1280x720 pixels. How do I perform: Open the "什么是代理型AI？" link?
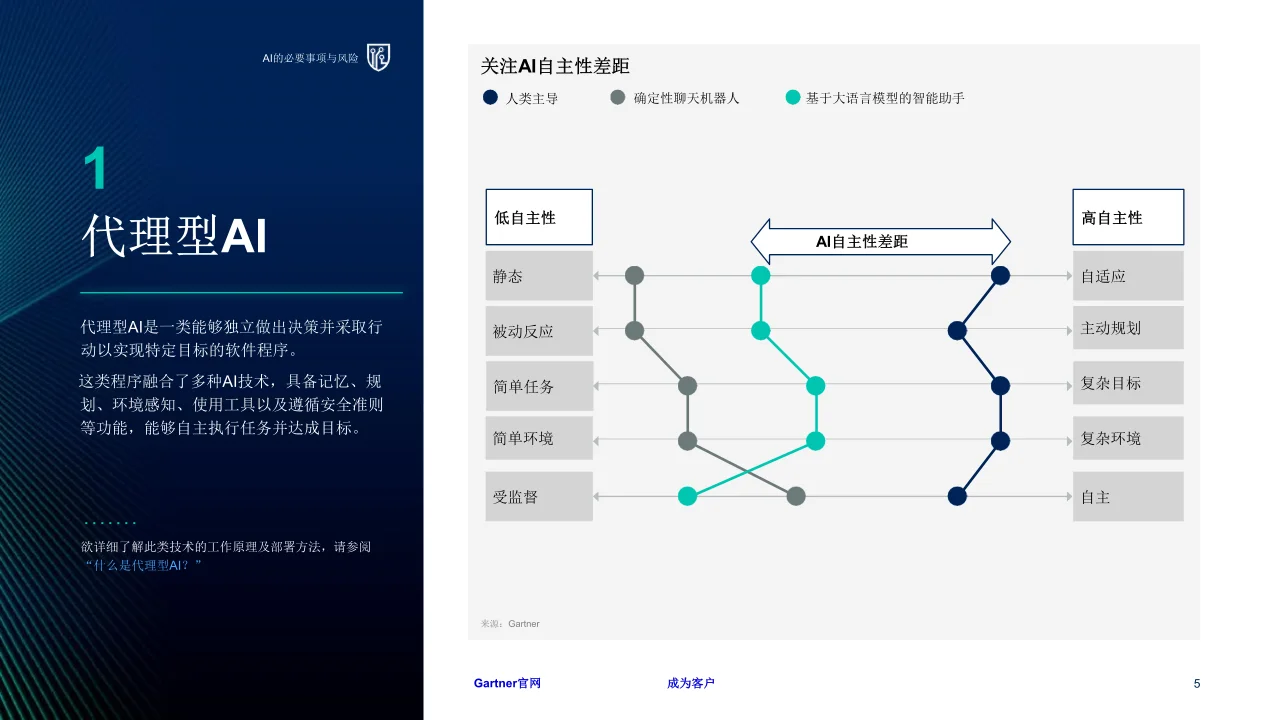(x=142, y=565)
